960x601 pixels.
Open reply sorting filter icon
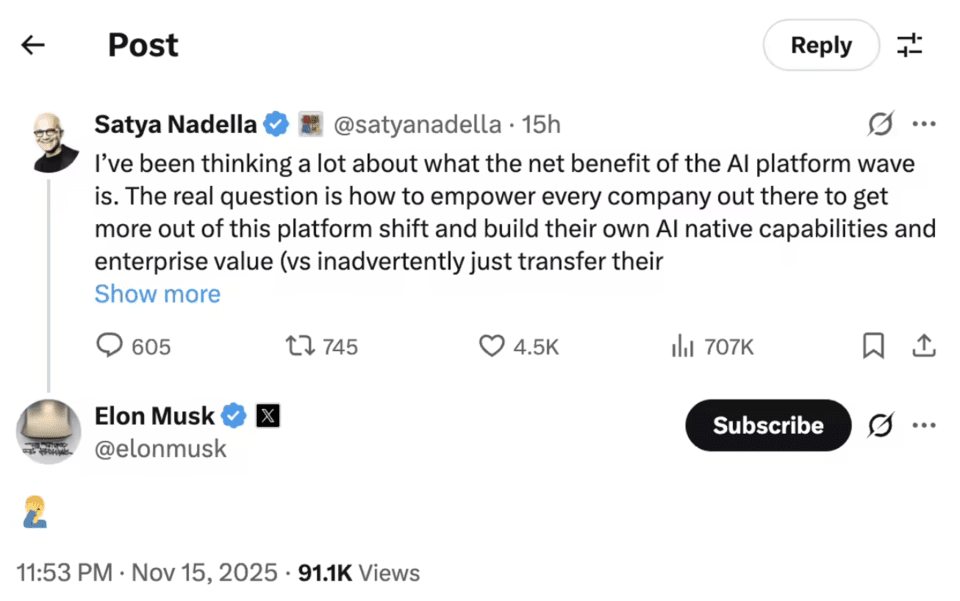(910, 45)
